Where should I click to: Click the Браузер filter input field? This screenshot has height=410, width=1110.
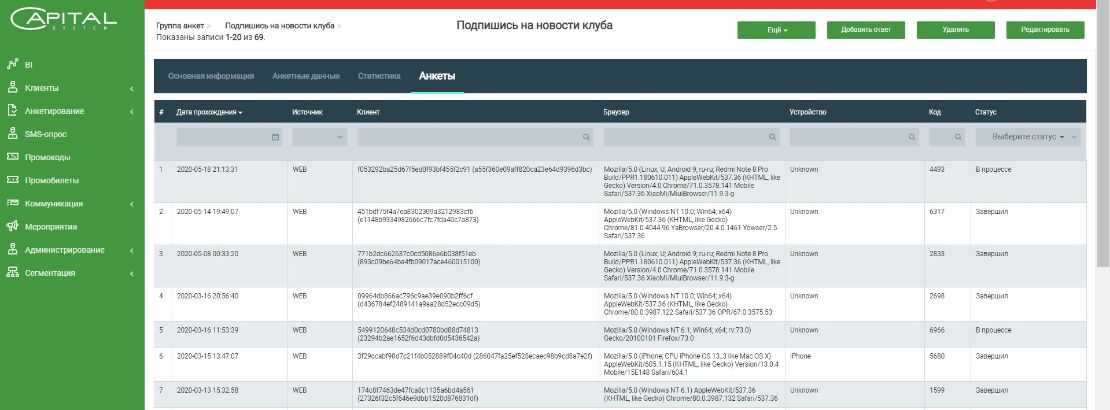pos(692,137)
